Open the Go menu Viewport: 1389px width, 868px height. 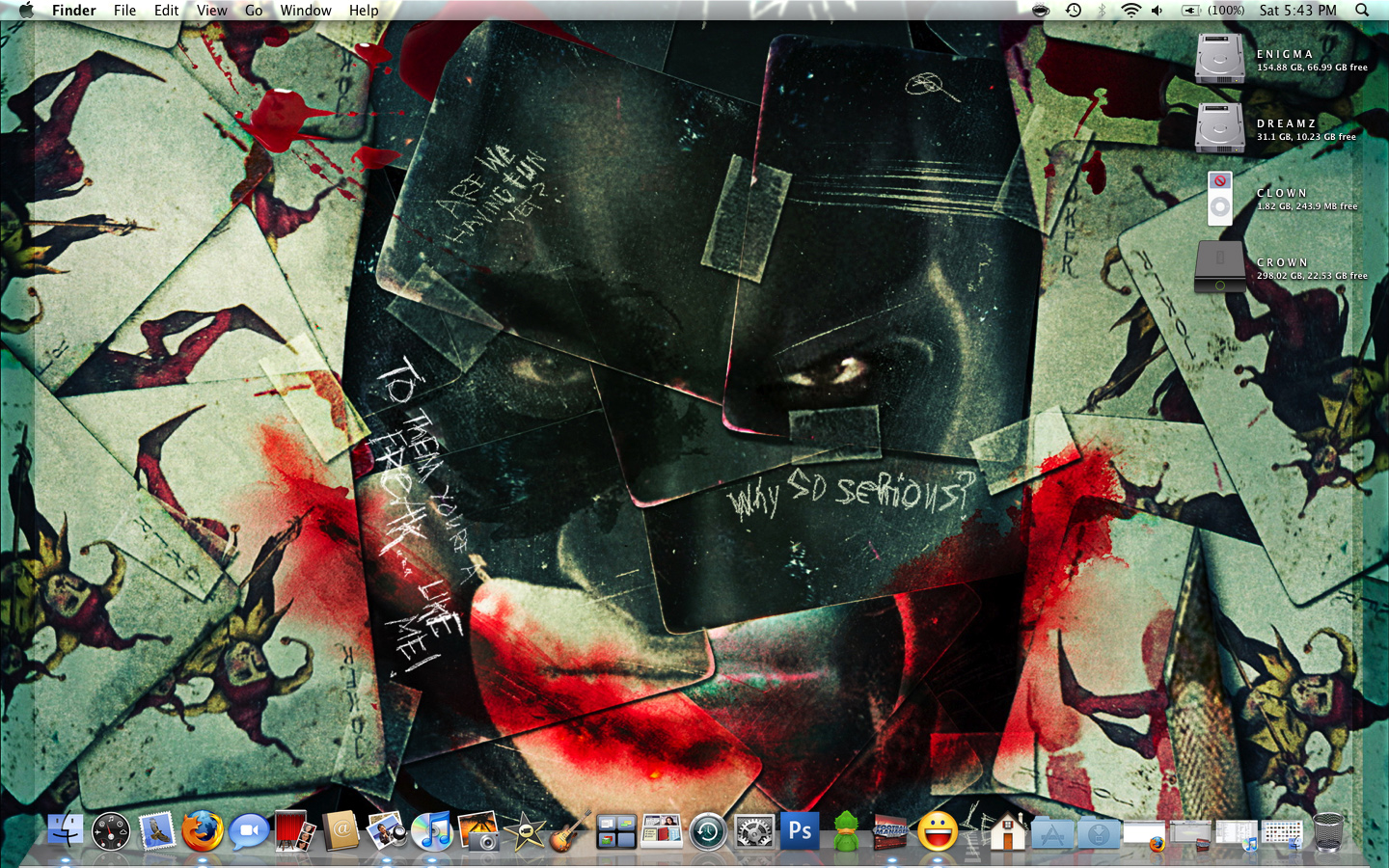coord(254,10)
